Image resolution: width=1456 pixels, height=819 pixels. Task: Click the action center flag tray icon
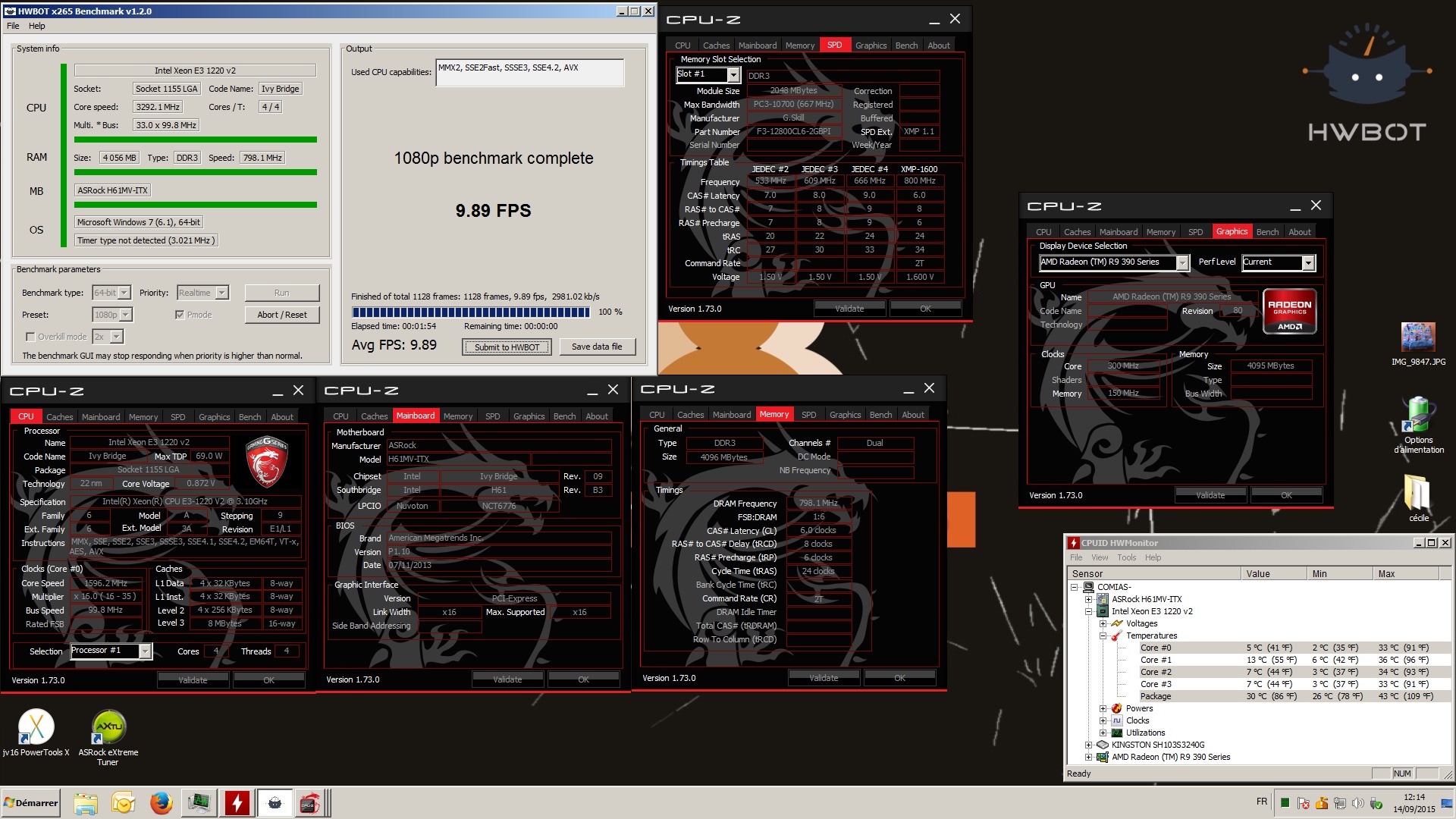coord(1303,803)
